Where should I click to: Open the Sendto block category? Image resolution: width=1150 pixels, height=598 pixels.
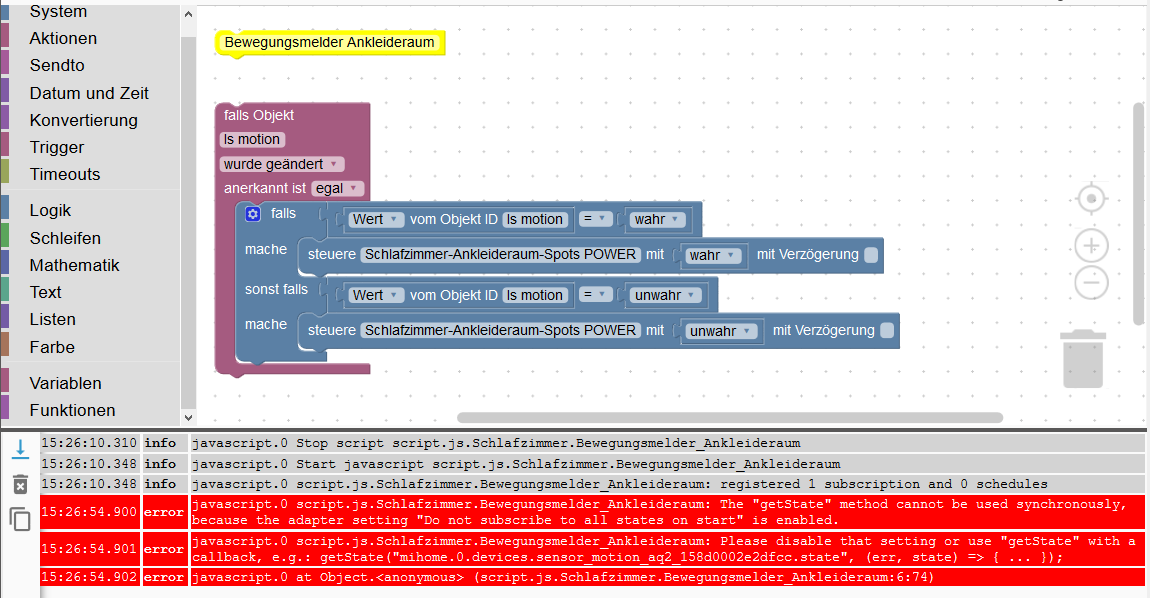(57, 65)
